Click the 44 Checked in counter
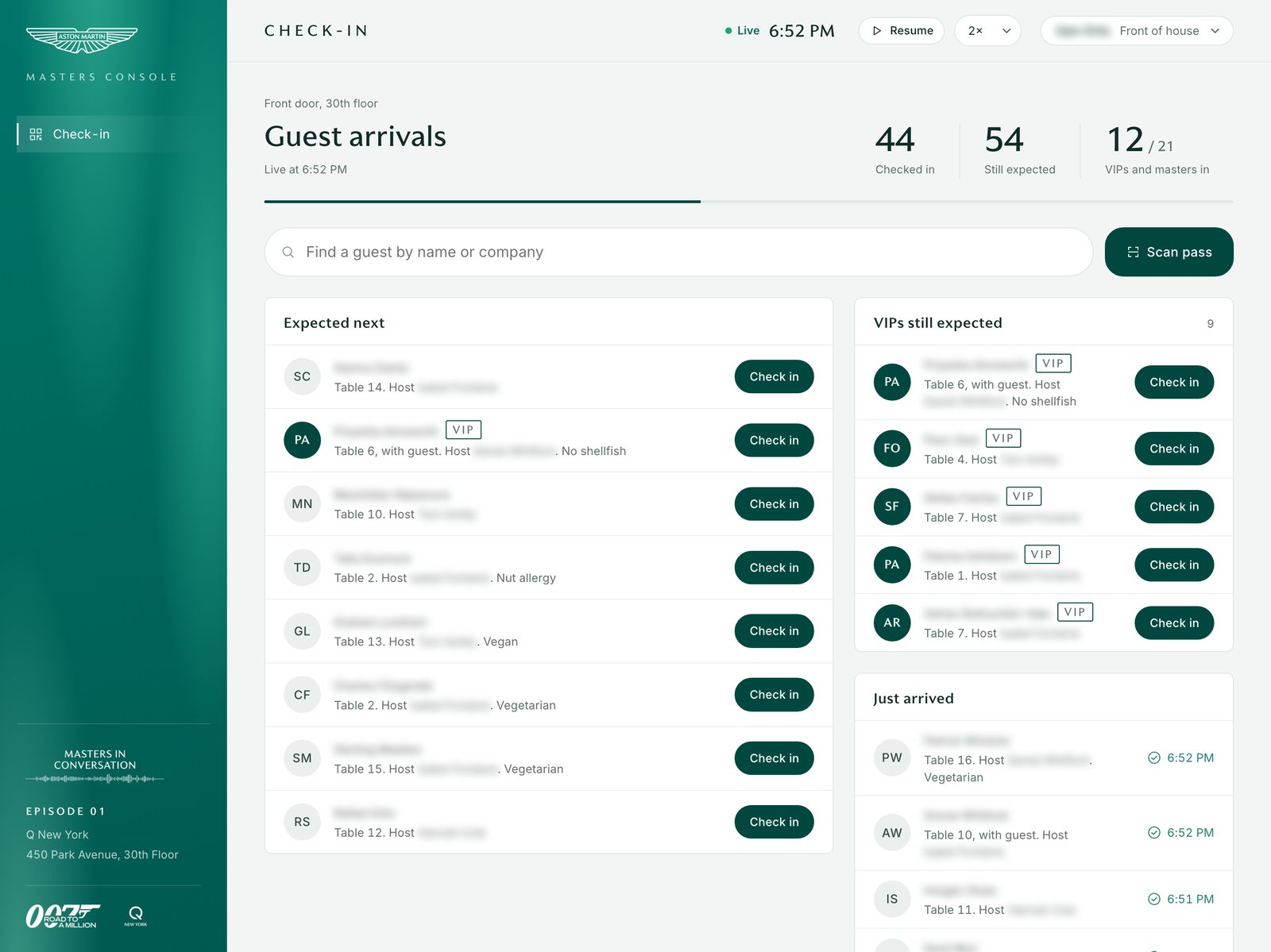 pyautogui.click(x=905, y=149)
